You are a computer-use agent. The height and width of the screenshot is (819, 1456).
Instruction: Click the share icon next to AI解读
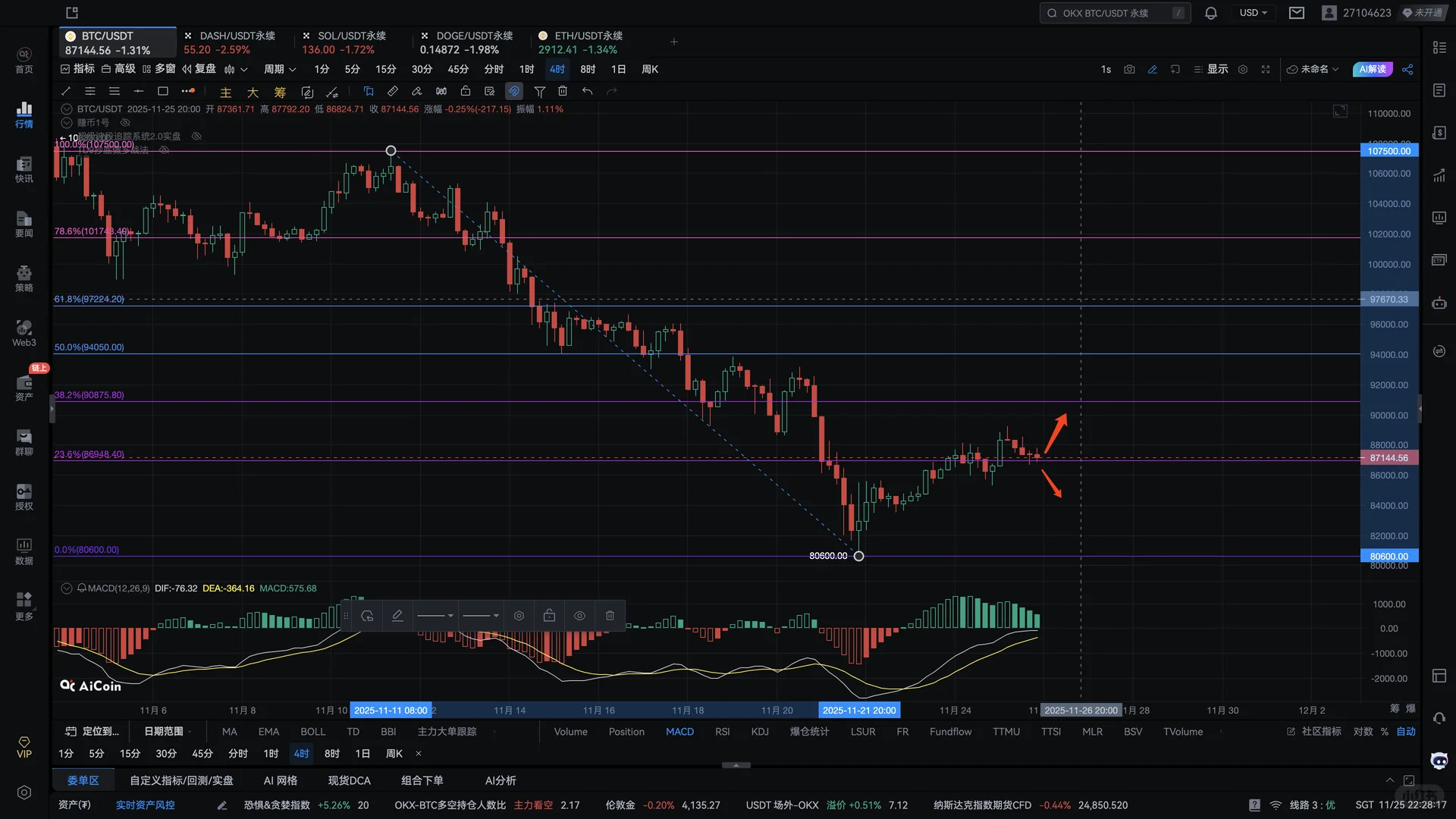pos(1407,69)
